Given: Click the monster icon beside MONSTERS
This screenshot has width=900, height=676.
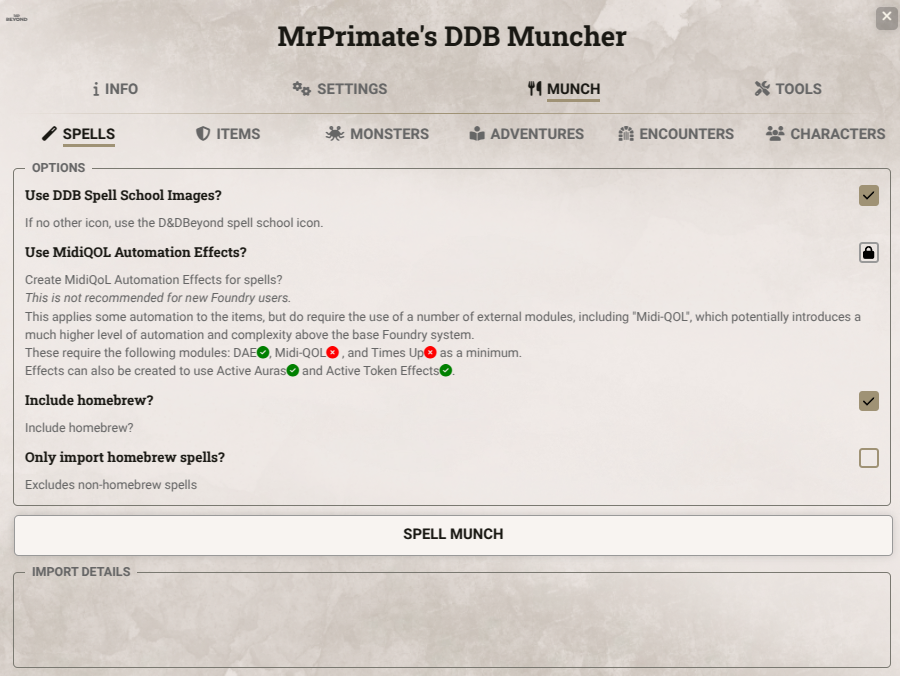Looking at the screenshot, I should click(335, 134).
